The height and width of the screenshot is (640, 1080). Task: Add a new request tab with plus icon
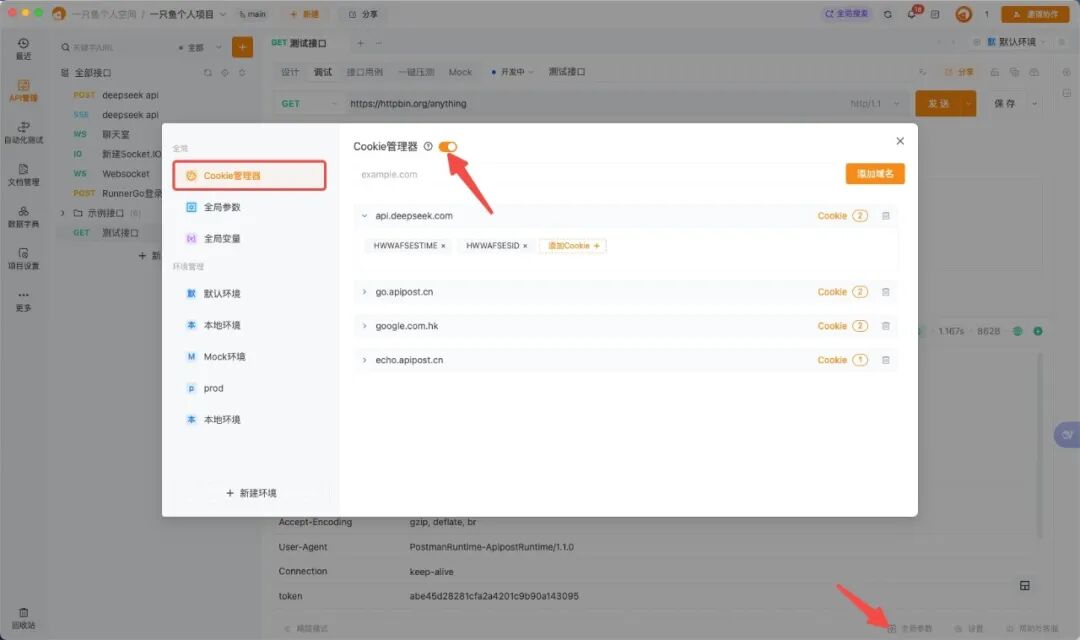pos(360,43)
